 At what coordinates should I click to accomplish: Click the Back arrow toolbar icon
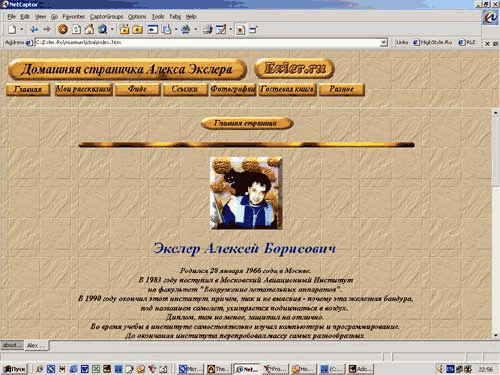point(34,29)
